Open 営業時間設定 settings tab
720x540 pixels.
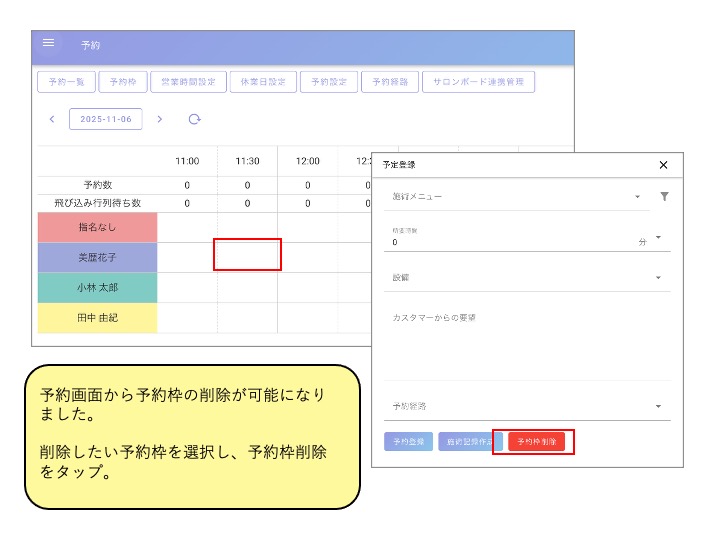click(x=187, y=82)
